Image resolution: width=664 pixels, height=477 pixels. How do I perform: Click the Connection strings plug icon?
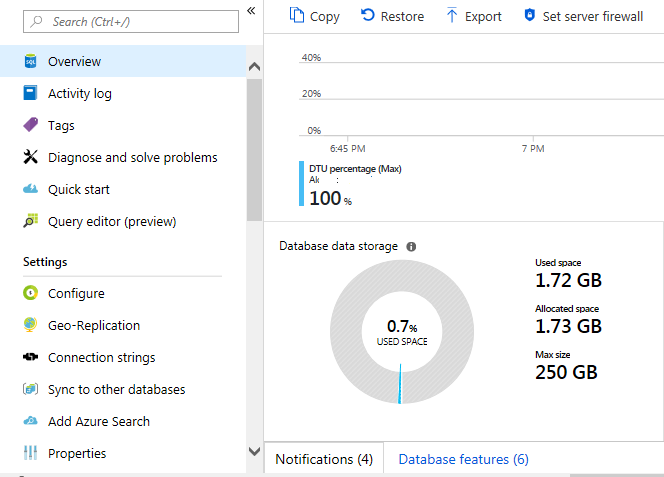(x=30, y=357)
